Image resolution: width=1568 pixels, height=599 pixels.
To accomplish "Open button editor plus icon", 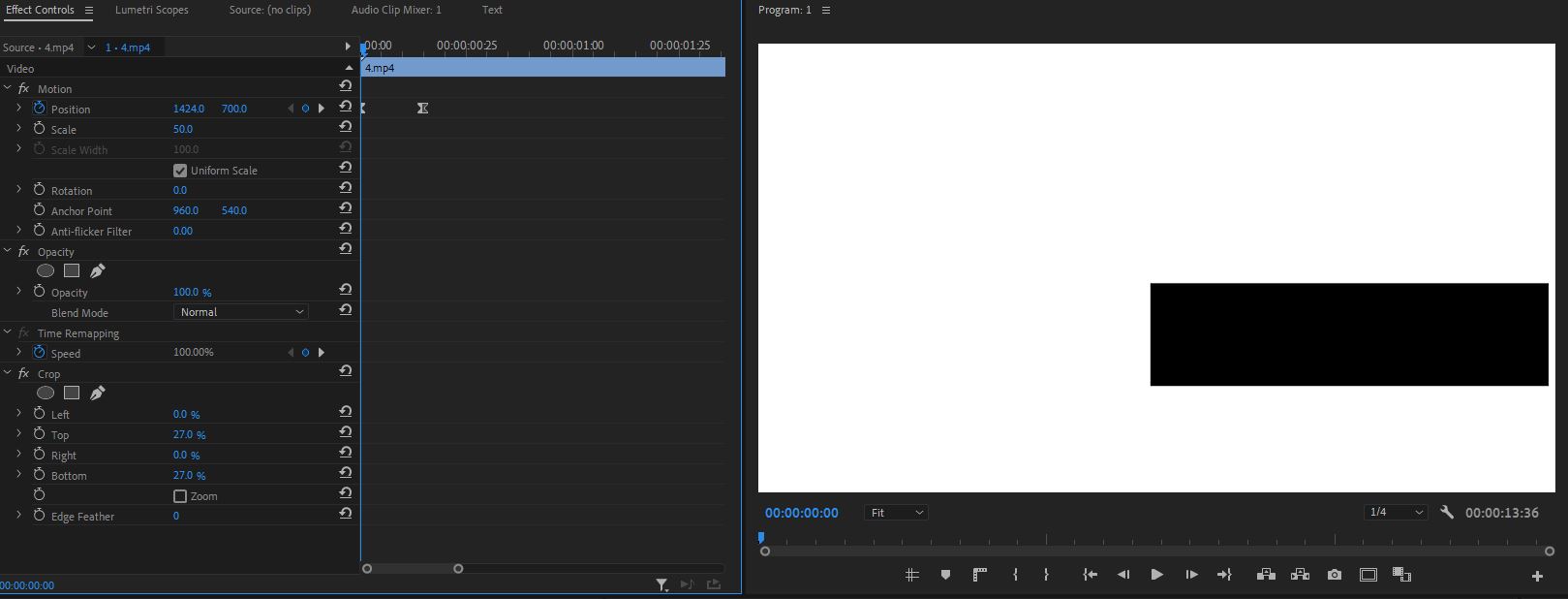I will click(x=1537, y=577).
